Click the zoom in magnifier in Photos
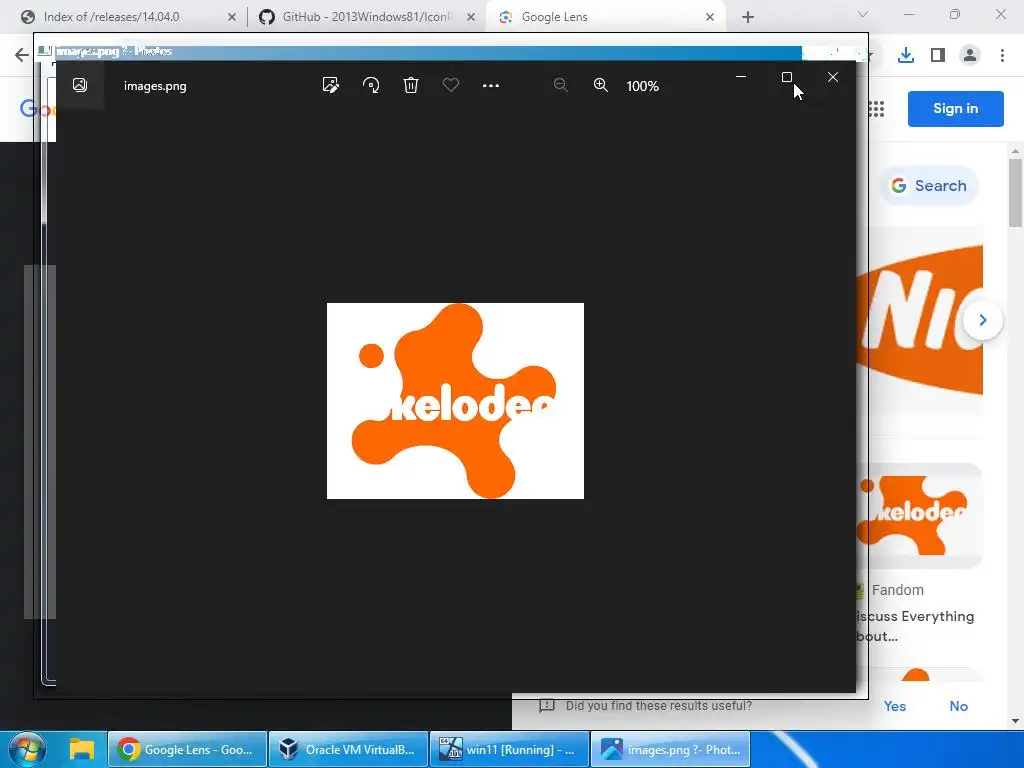This screenshot has height=768, width=1024. pos(601,85)
